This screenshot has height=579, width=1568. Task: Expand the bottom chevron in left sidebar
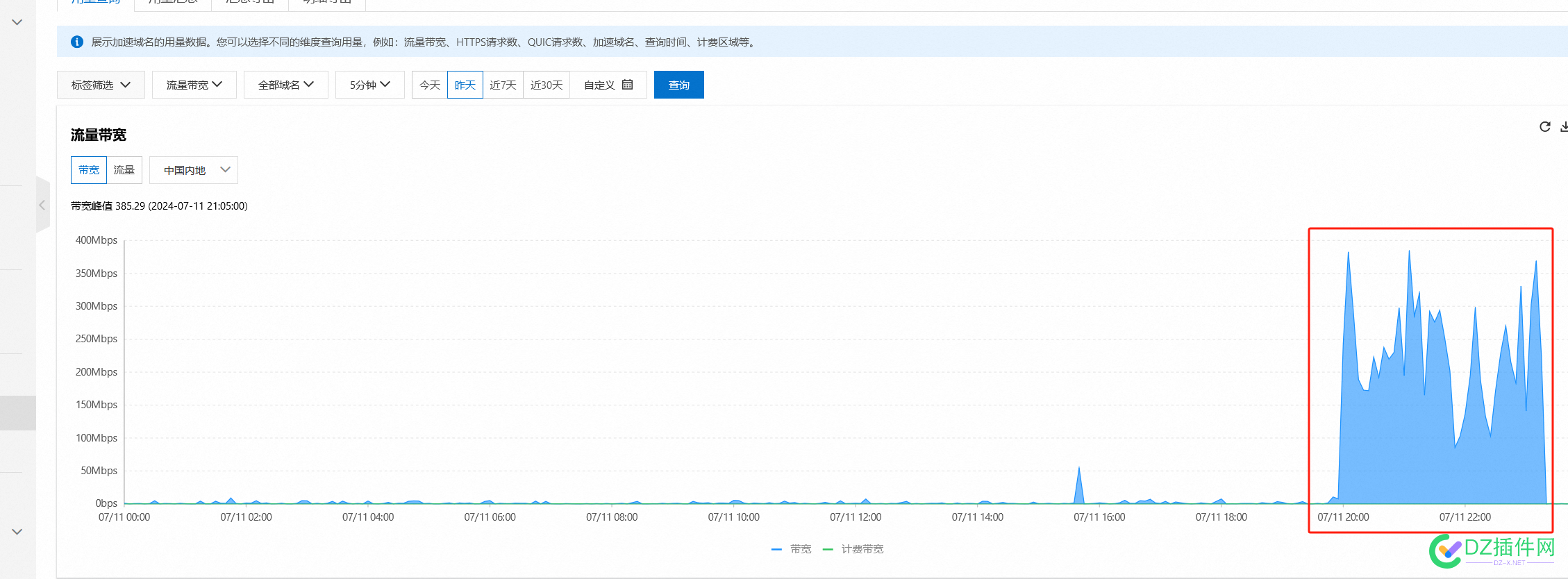pyautogui.click(x=17, y=532)
